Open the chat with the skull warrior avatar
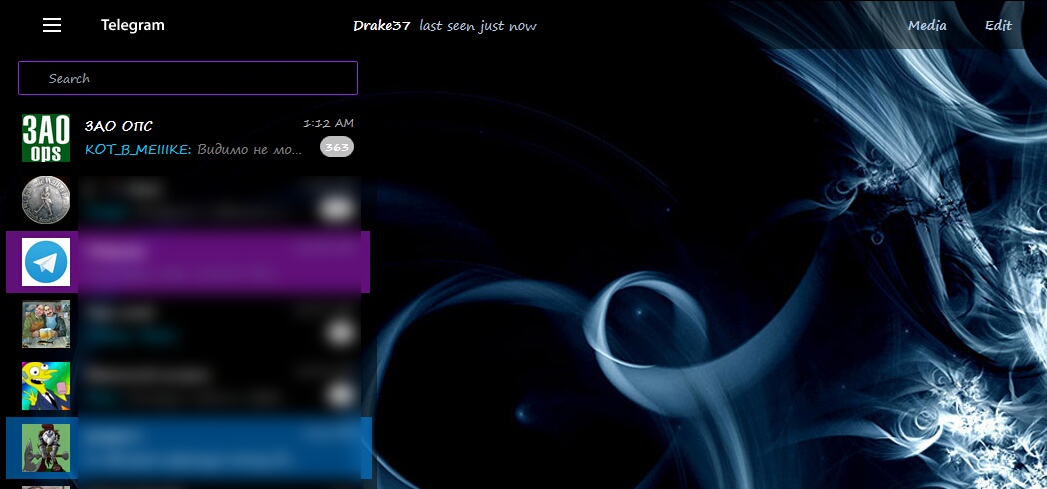Screen dimensions: 1047x489 pos(46,448)
